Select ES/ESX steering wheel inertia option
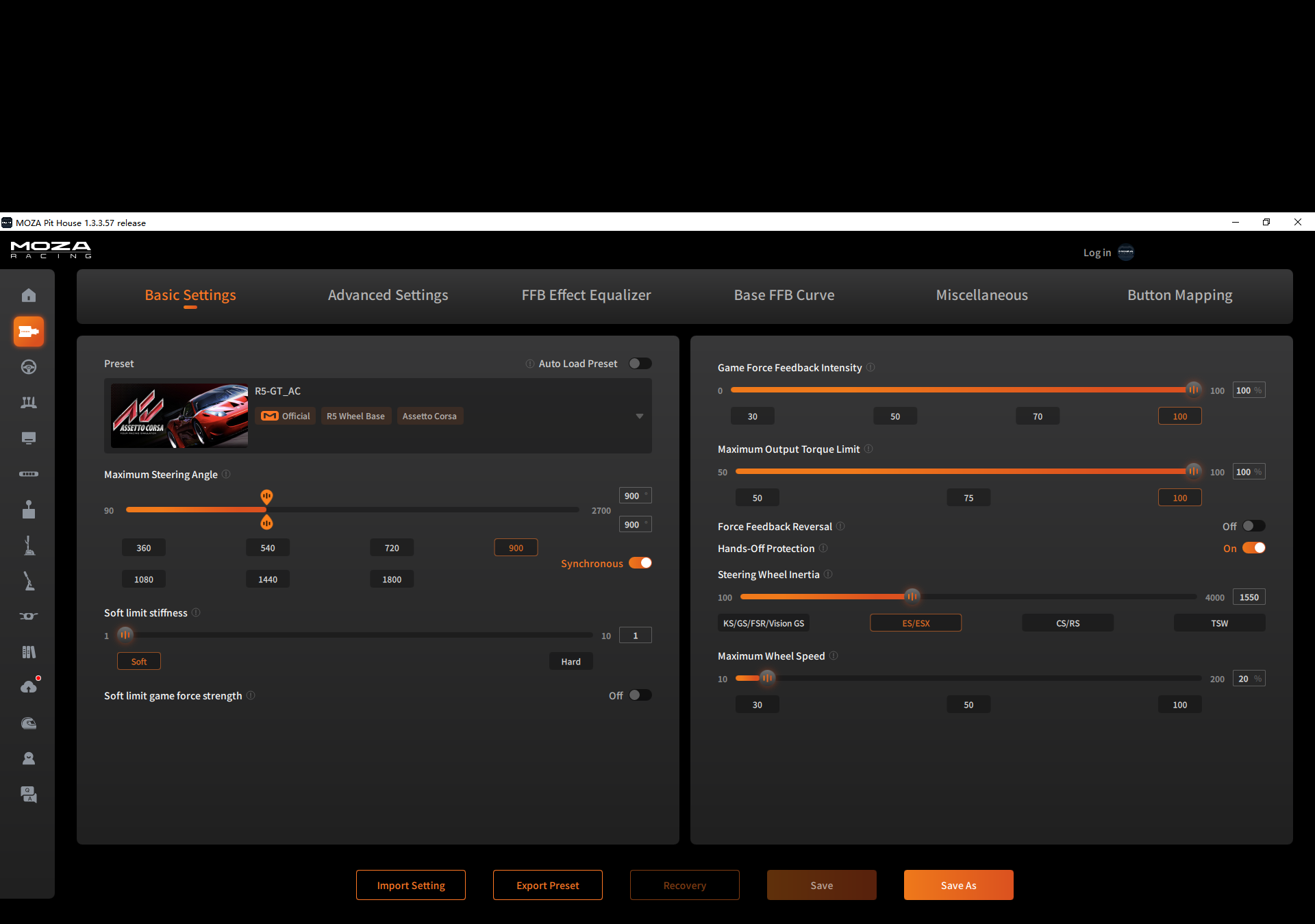 (x=916, y=623)
